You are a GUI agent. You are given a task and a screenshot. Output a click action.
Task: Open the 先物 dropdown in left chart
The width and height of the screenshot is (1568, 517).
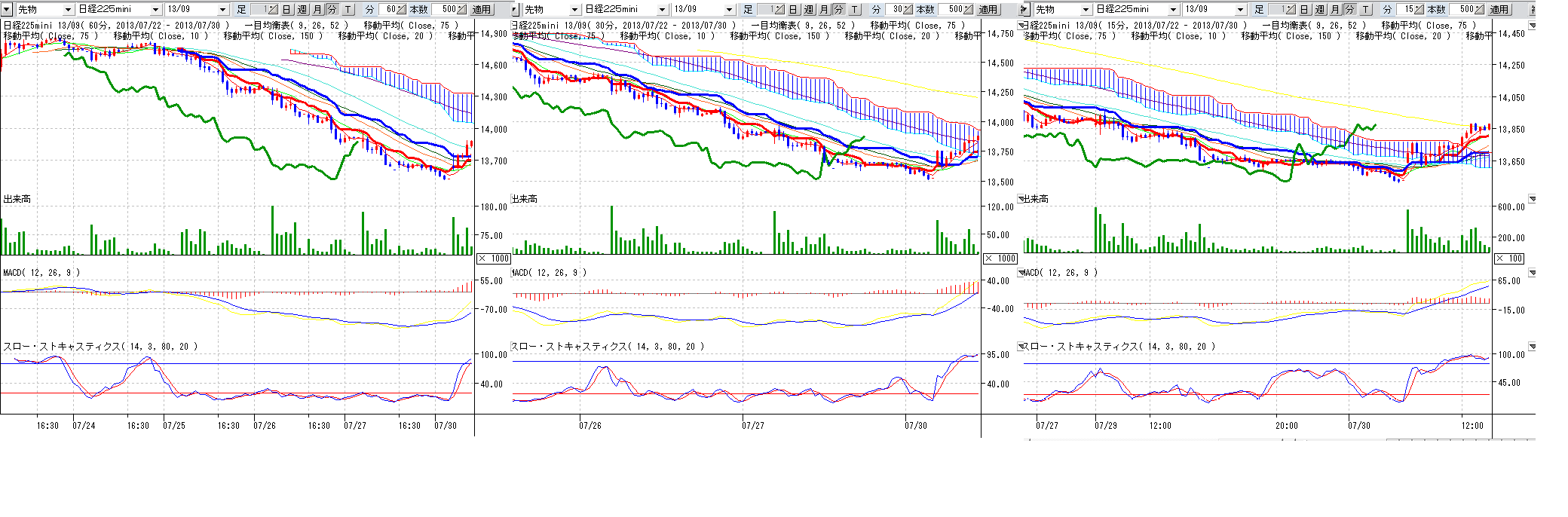(x=68, y=9)
